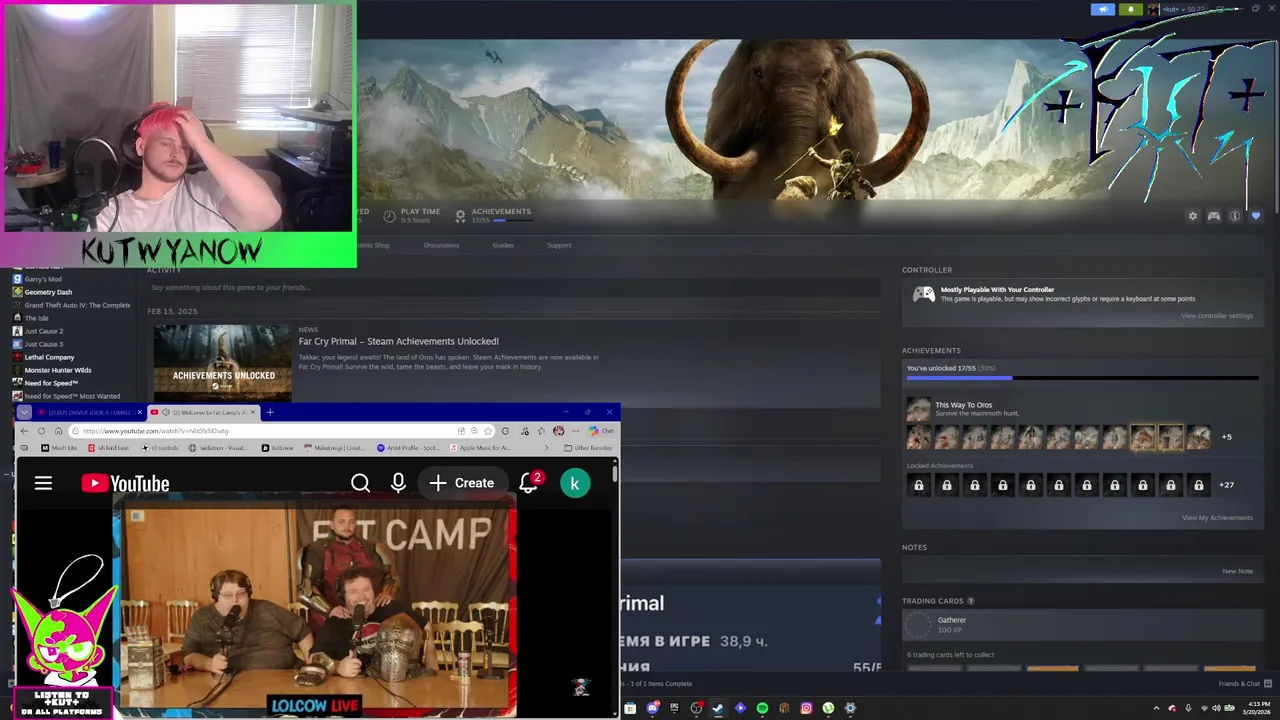Click the browser home button
This screenshot has height=720, width=1280.
[x=59, y=431]
